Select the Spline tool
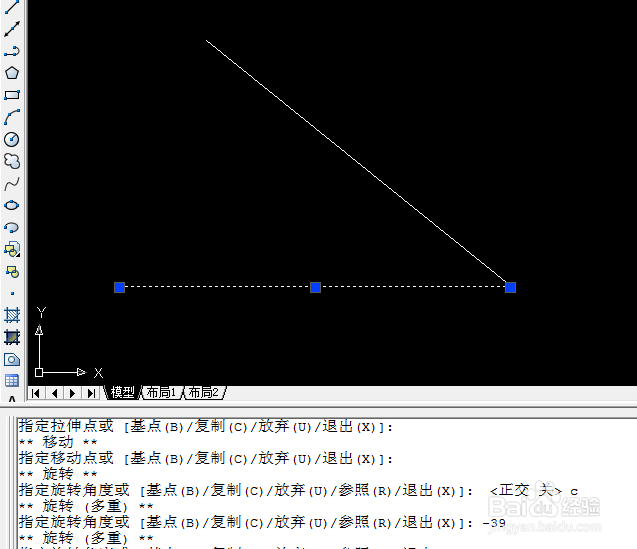The image size is (637, 549). point(12,184)
